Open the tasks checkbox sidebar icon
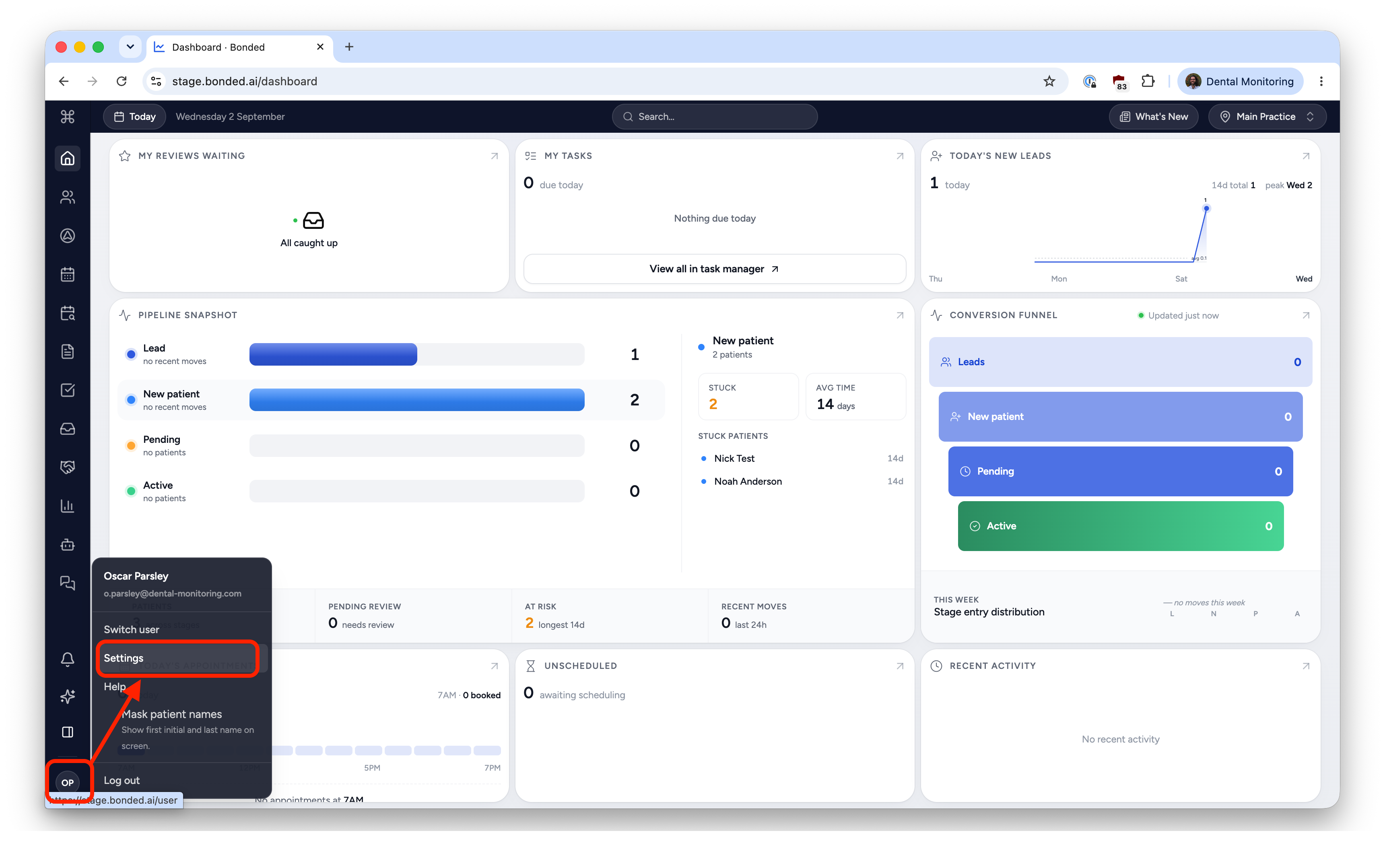Viewport: 1385px width, 868px height. point(68,391)
